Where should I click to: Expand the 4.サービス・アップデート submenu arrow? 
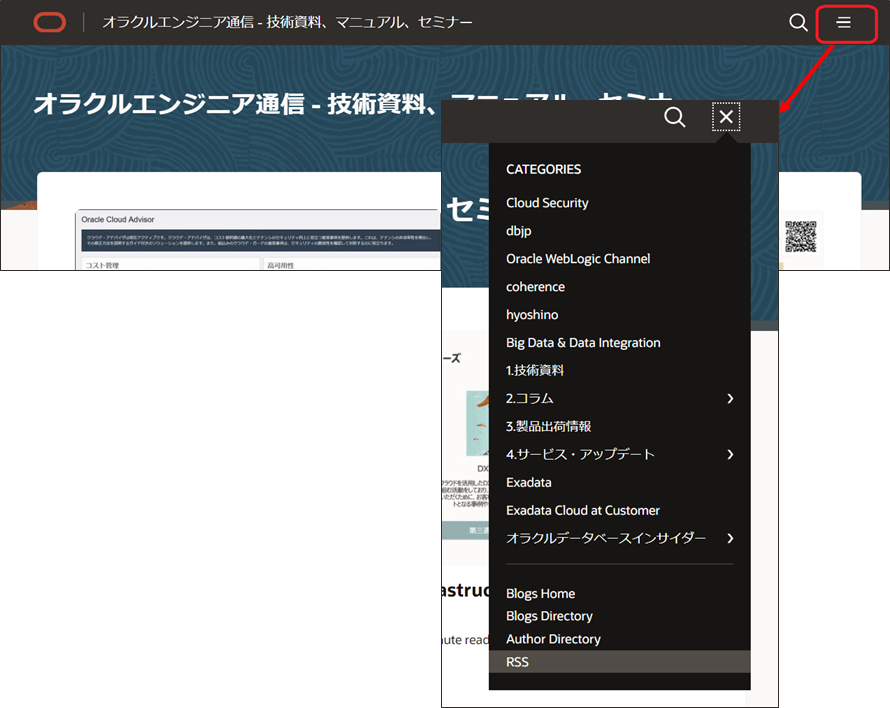click(x=730, y=455)
